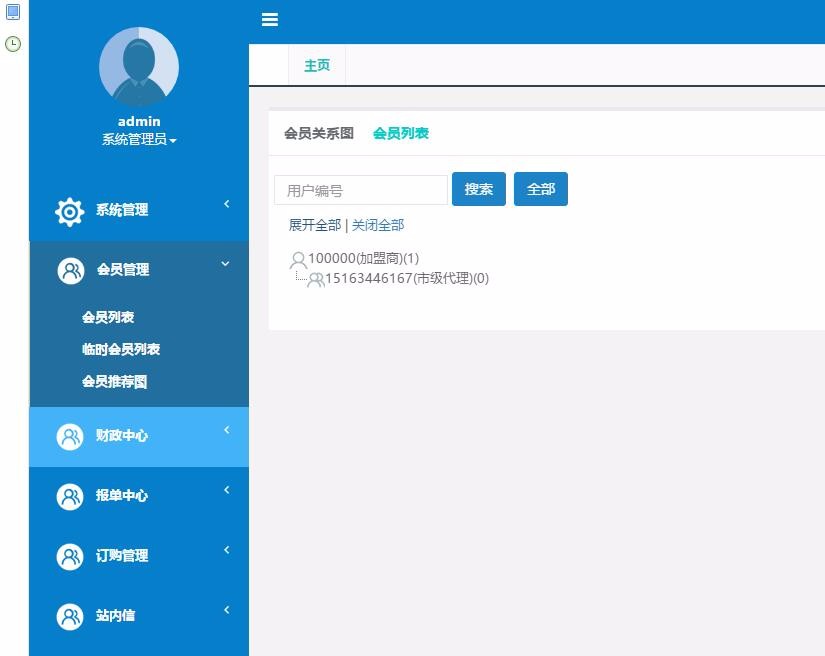Click the 系统管理 gear icon
Screen dimensions: 825x656
(x=69, y=212)
